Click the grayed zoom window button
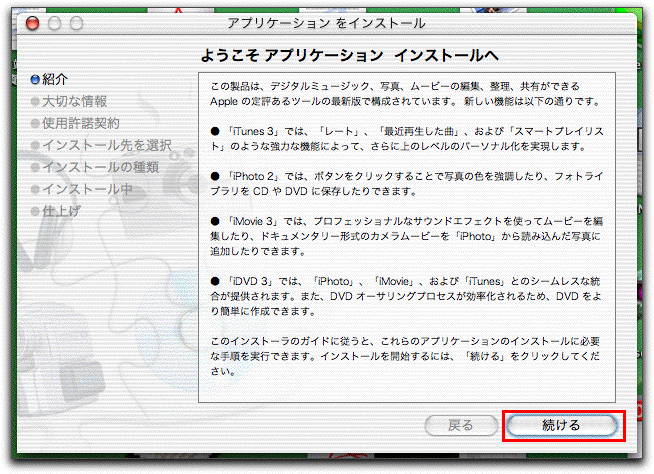 coord(76,23)
